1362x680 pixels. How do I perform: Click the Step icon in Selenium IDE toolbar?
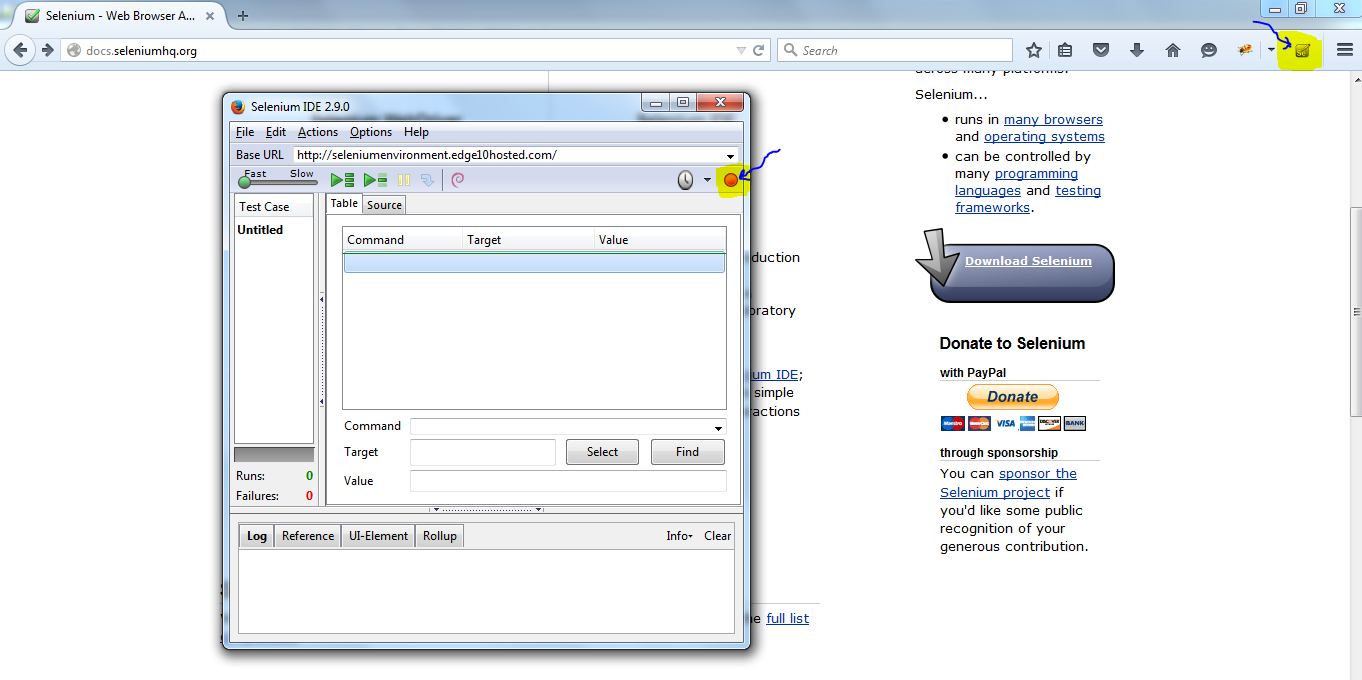pos(427,180)
